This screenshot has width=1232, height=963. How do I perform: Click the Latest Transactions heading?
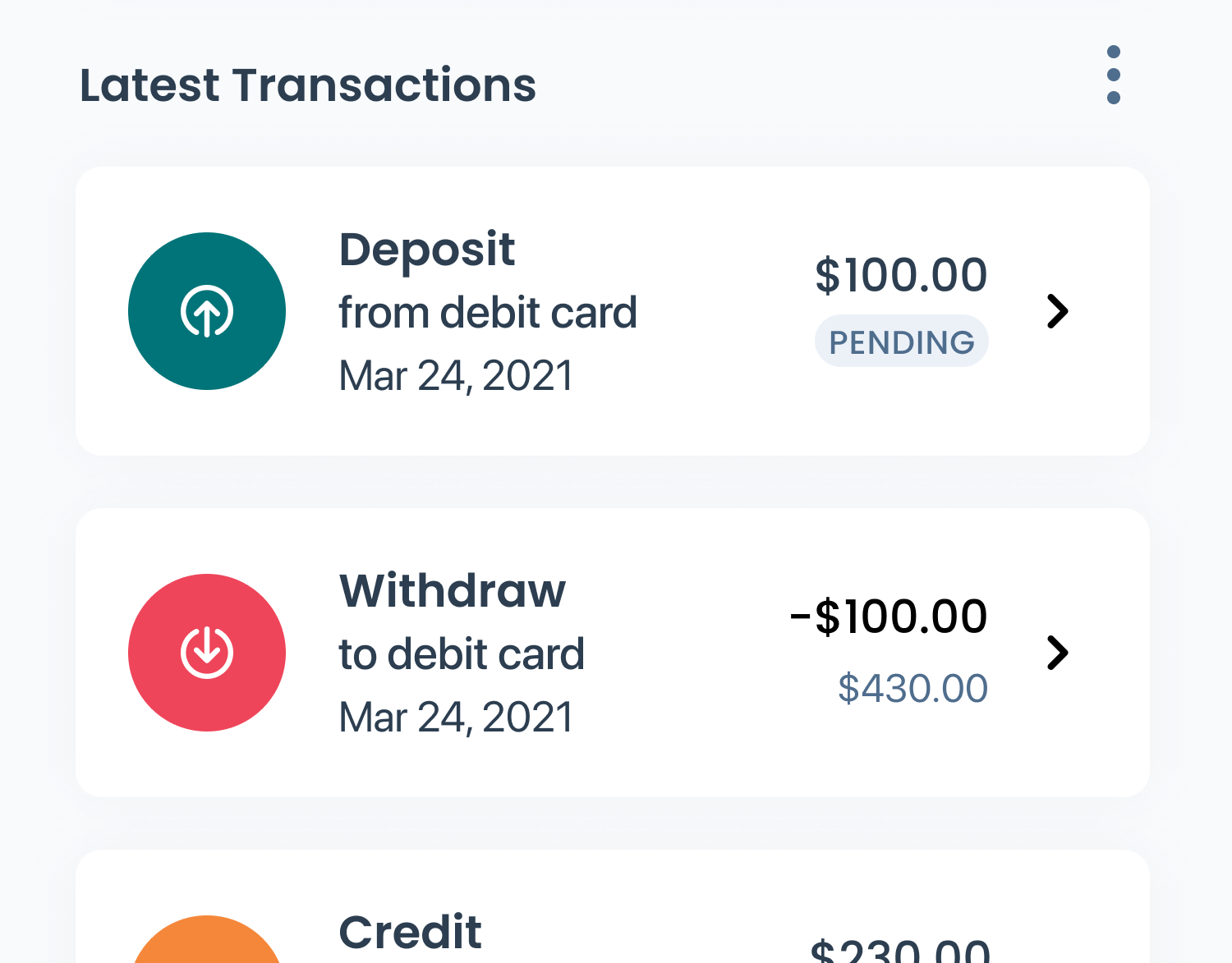[x=308, y=85]
